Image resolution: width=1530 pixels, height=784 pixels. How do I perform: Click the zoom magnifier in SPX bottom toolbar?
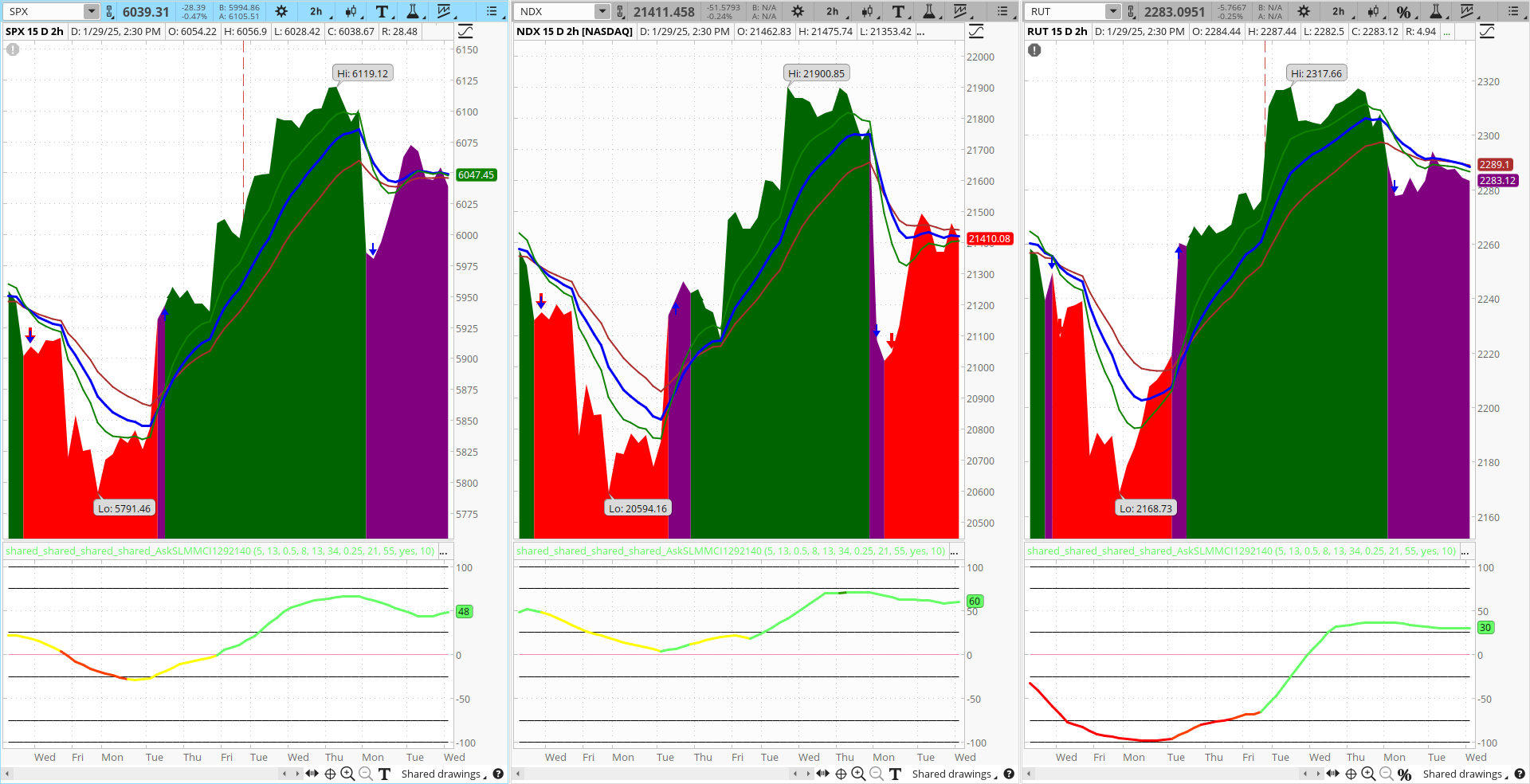pyautogui.click(x=347, y=774)
